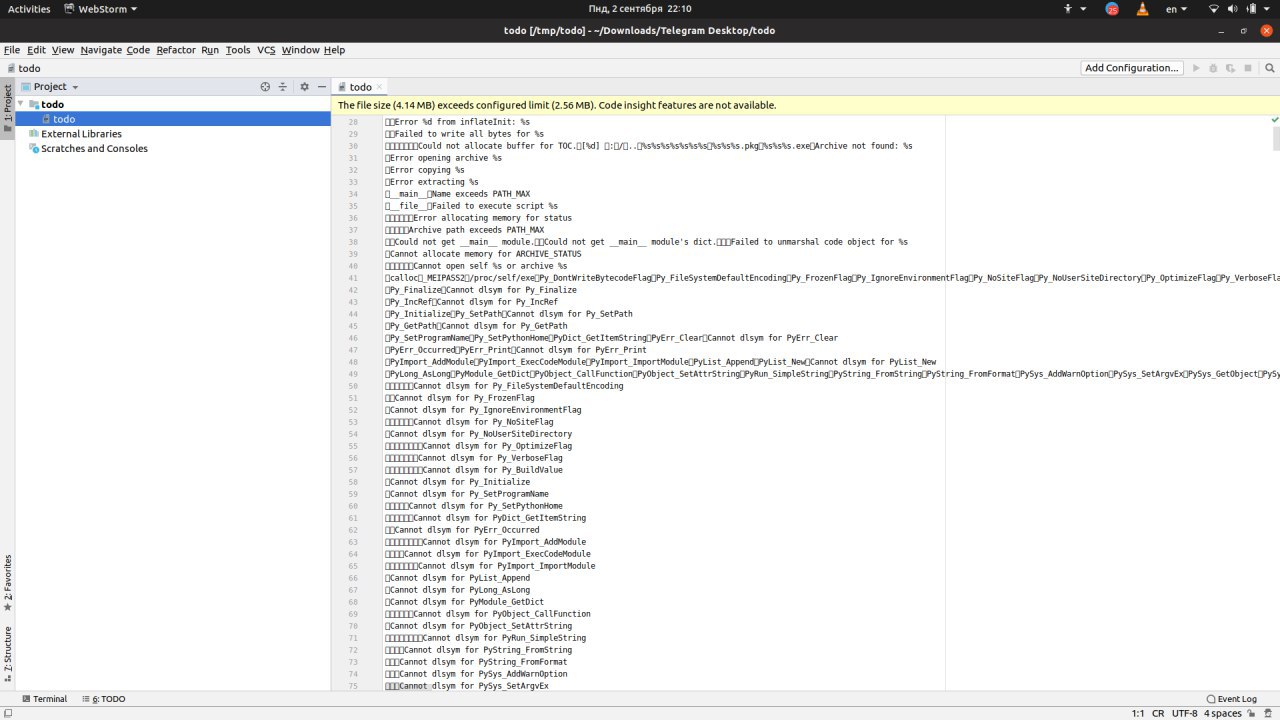
Task: Open the CR line separator selector
Action: tap(1158, 713)
